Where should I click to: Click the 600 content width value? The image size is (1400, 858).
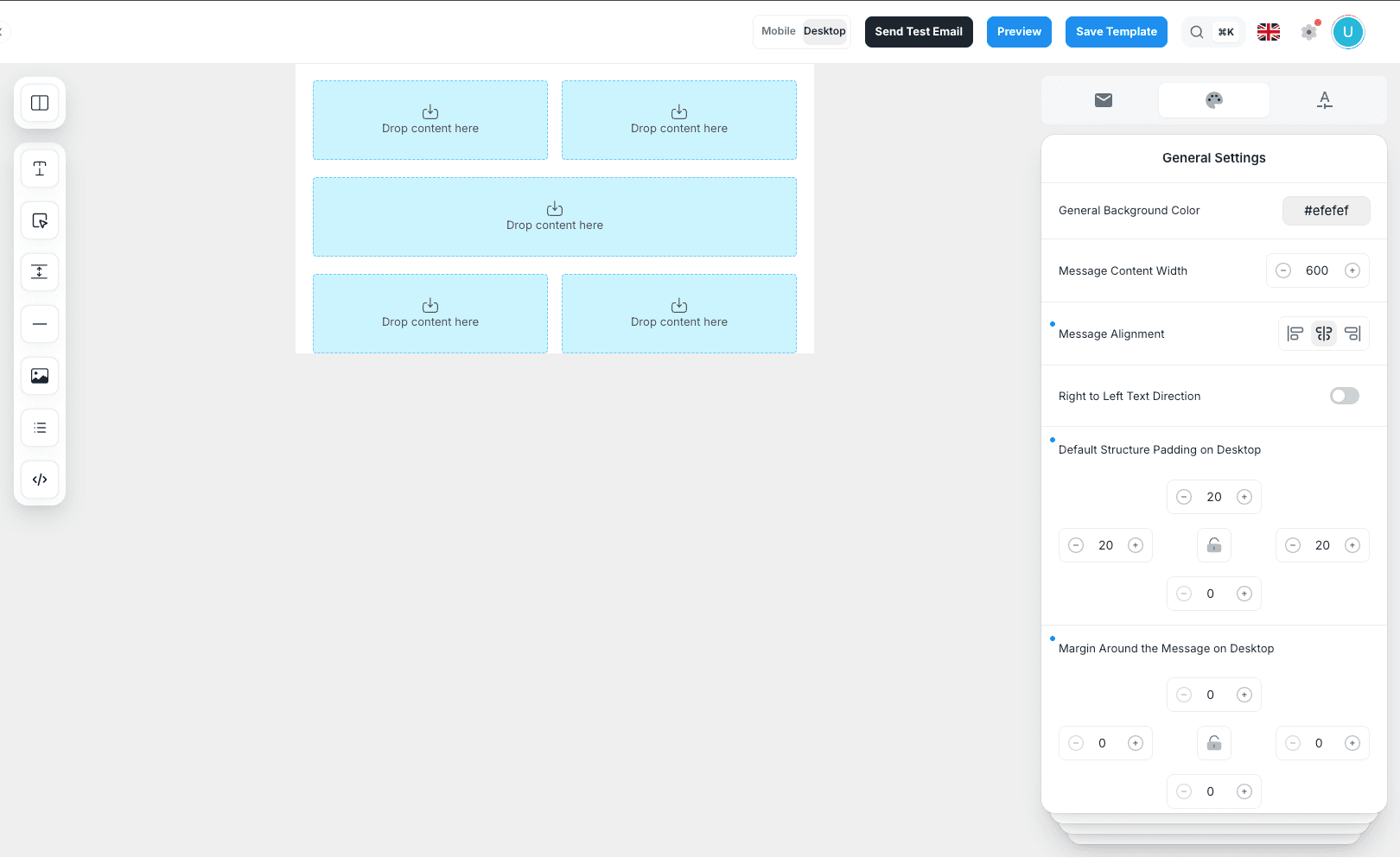coord(1317,270)
